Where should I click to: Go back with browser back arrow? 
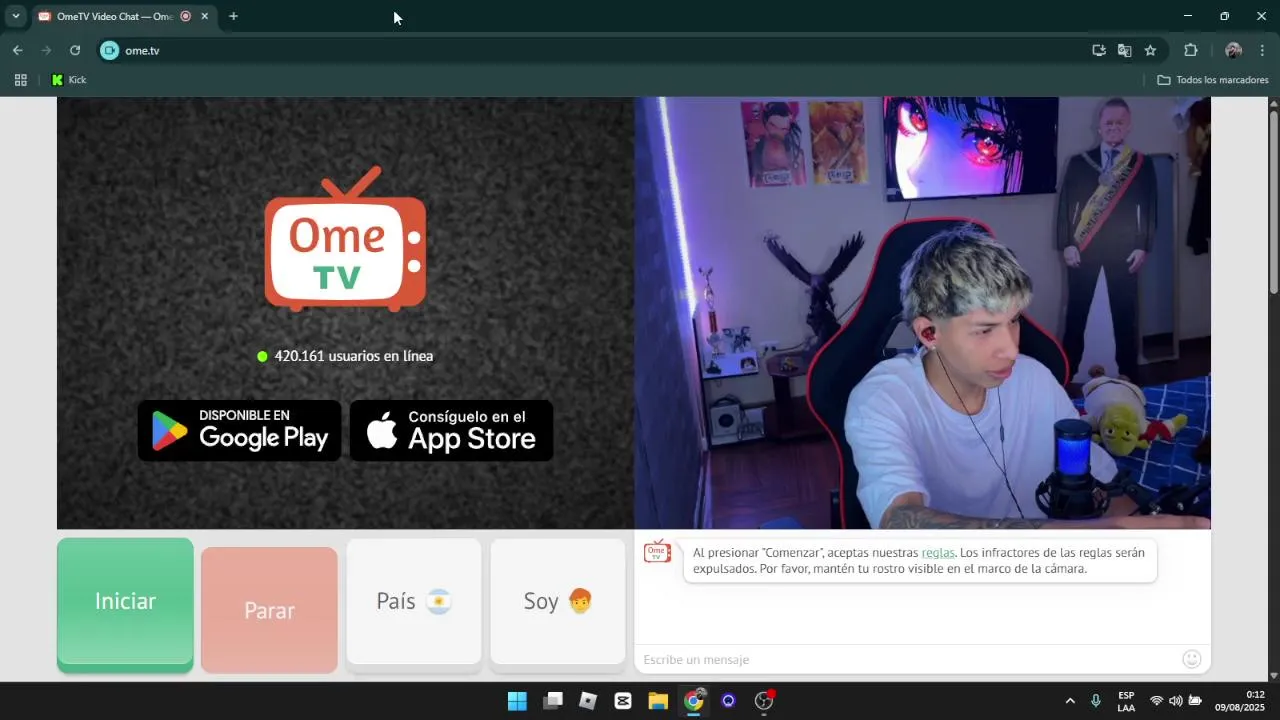17,50
